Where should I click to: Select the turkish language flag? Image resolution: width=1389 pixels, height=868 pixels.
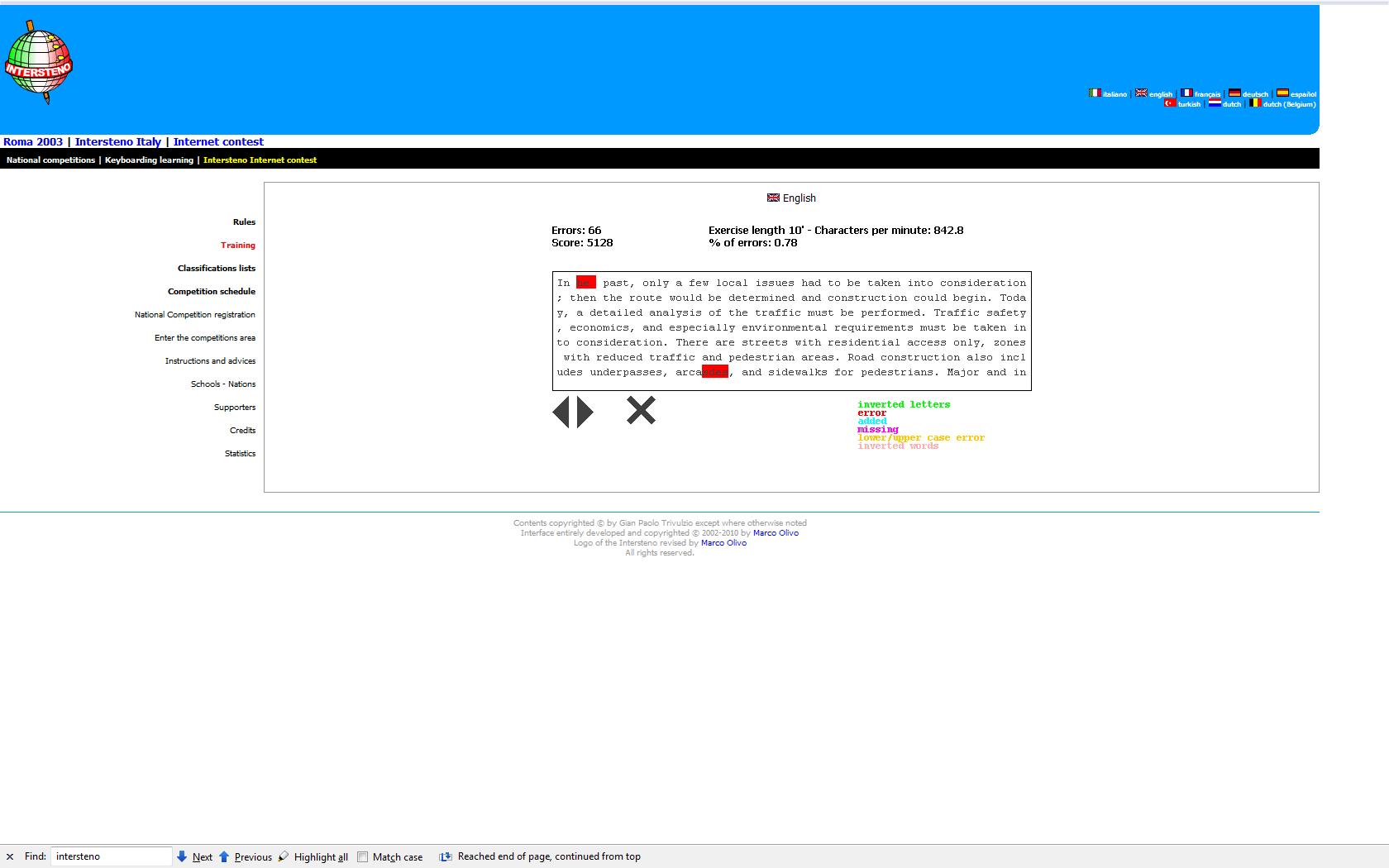pyautogui.click(x=1170, y=103)
